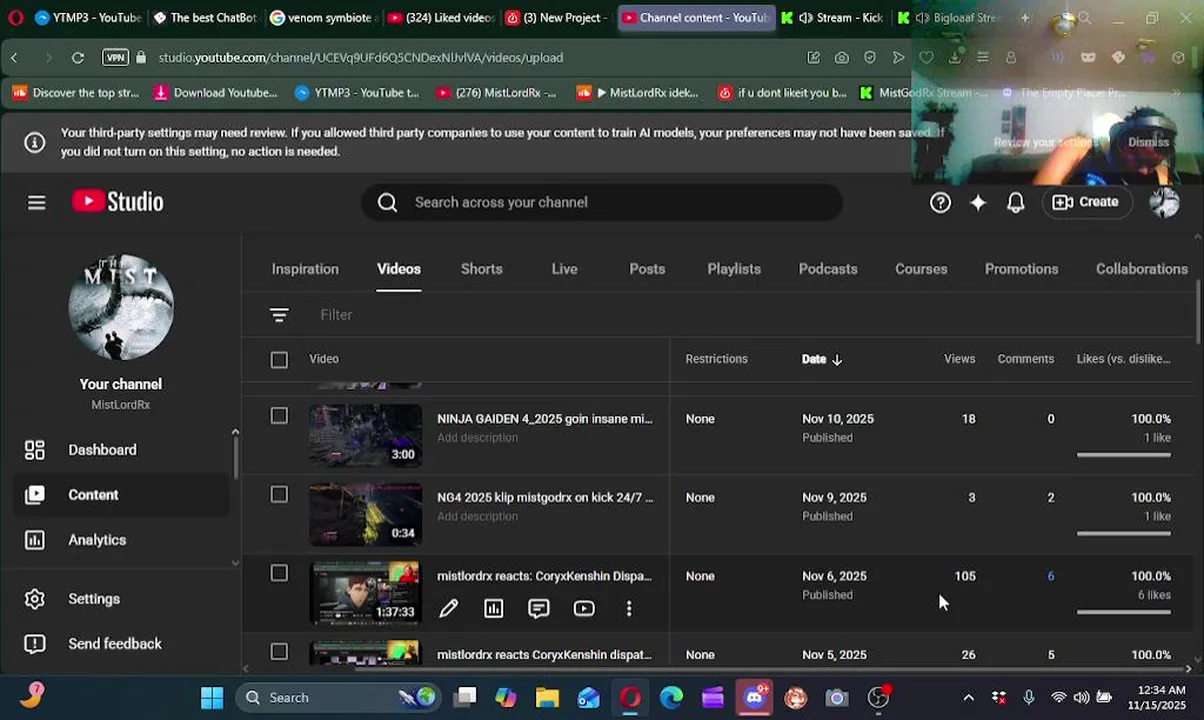Add description under NG4 2025 klip
The image size is (1204, 720).
(477, 516)
